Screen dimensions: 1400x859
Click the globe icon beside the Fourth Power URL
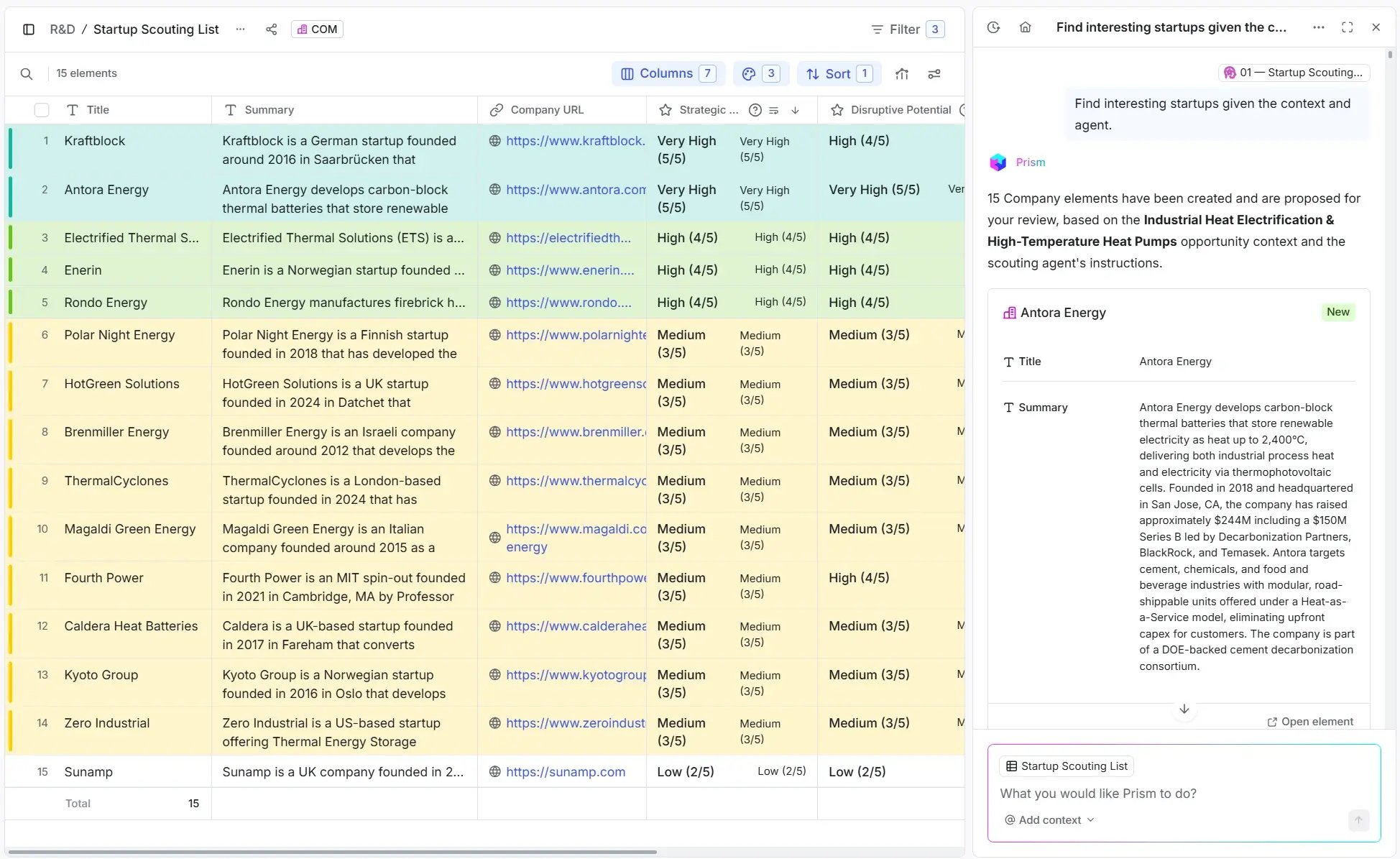pyautogui.click(x=494, y=577)
